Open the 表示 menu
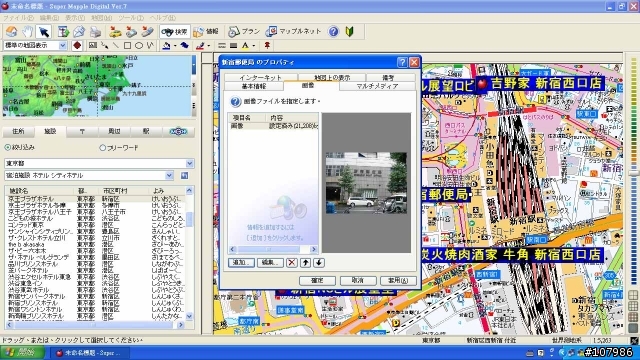The width and height of the screenshot is (640, 360). 75,18
